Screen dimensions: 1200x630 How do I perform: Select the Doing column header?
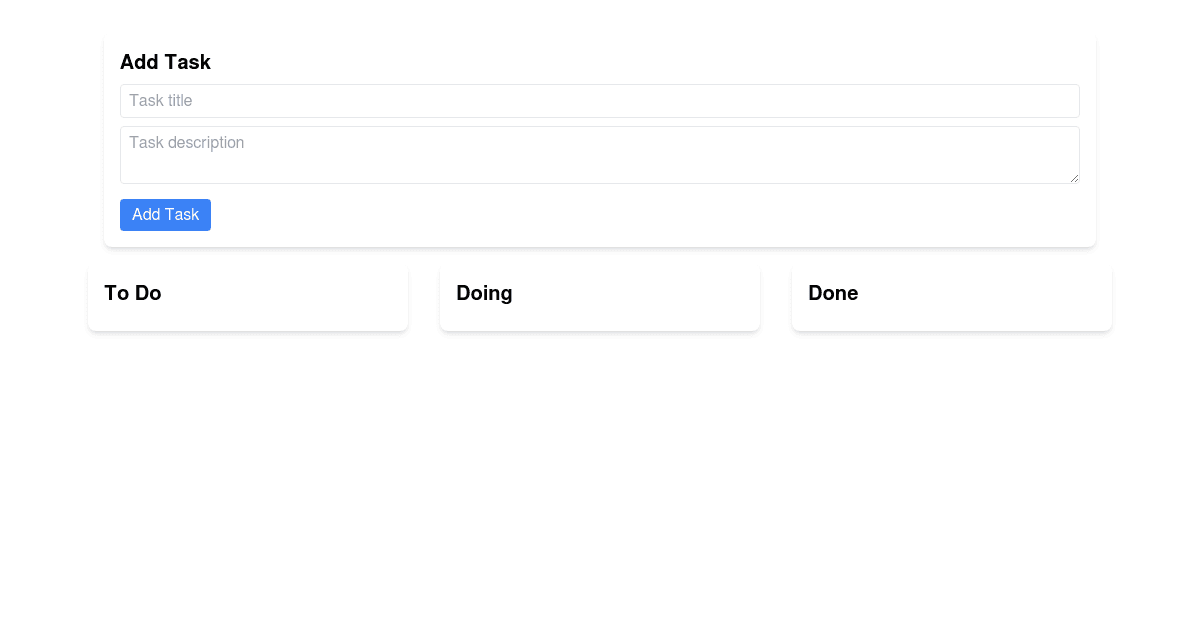pos(484,293)
